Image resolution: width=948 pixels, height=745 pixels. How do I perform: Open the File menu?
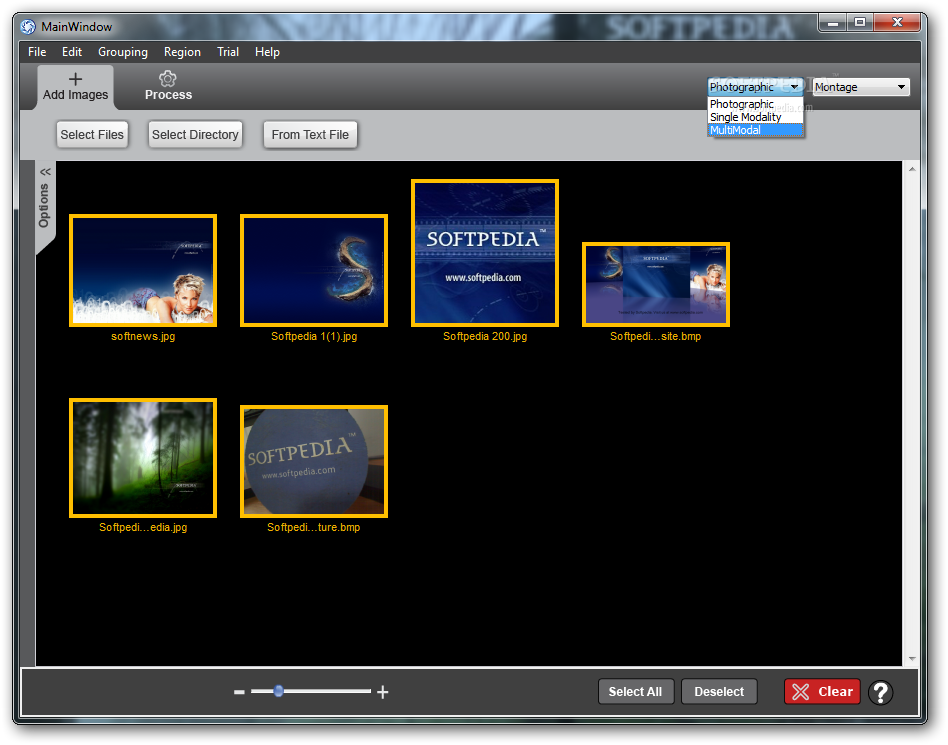tap(37, 52)
